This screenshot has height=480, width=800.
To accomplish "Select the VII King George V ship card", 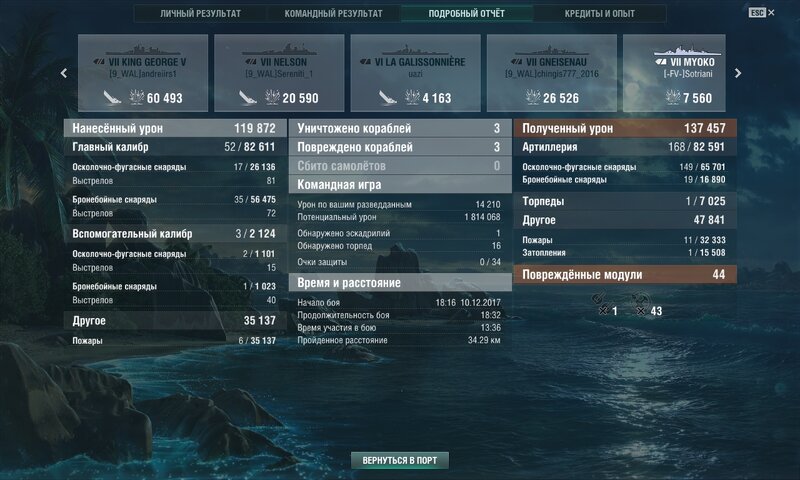I will 143,73.
